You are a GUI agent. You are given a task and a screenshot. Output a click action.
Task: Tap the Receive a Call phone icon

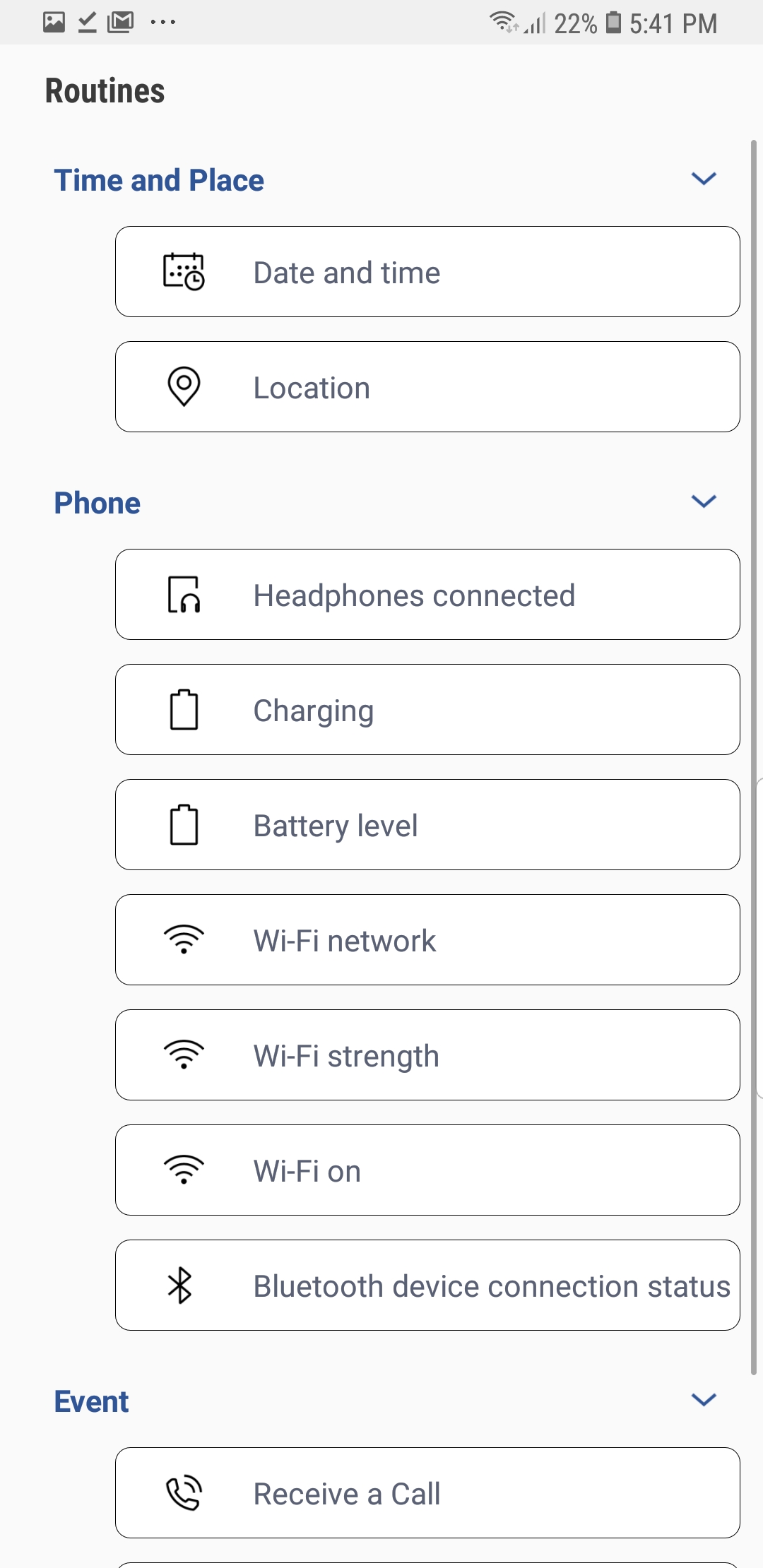[x=184, y=1493]
